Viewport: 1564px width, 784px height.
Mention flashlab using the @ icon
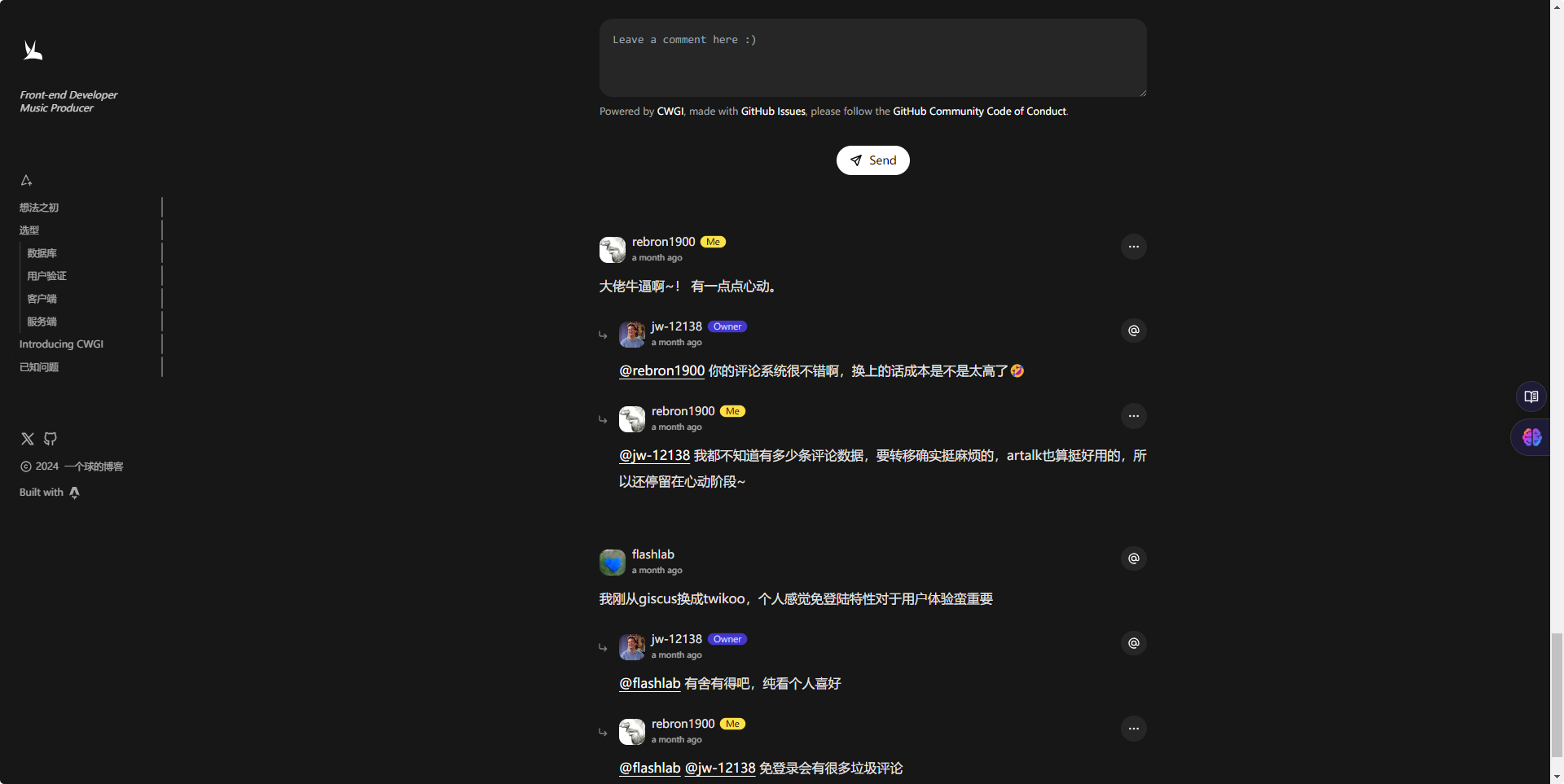(1134, 558)
